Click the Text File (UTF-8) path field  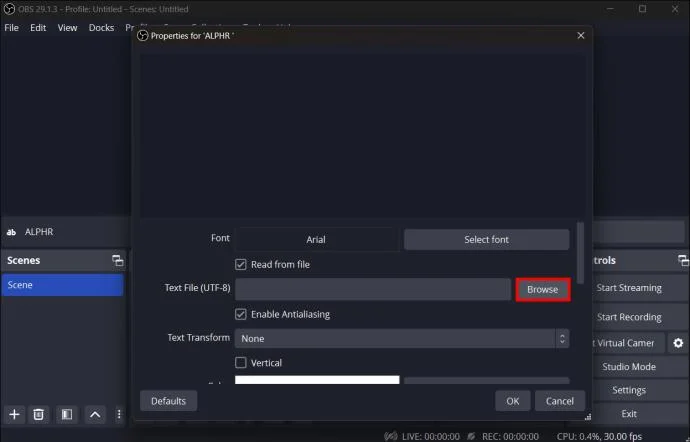[373, 289]
